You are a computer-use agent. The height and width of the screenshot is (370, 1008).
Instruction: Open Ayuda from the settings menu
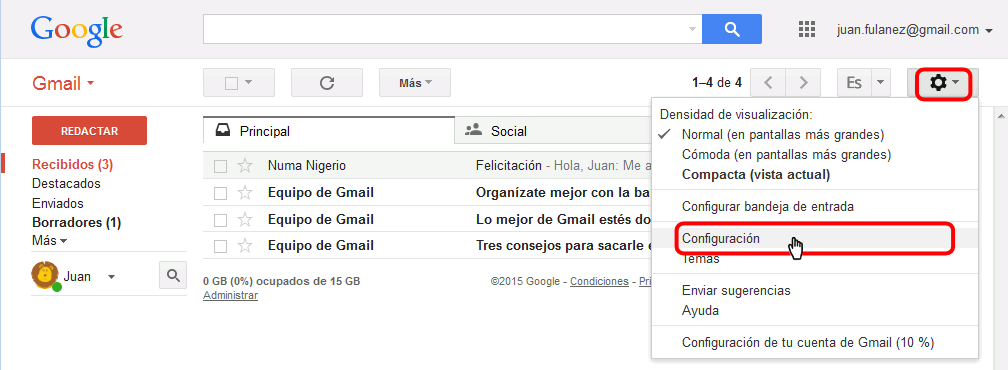[x=700, y=311]
